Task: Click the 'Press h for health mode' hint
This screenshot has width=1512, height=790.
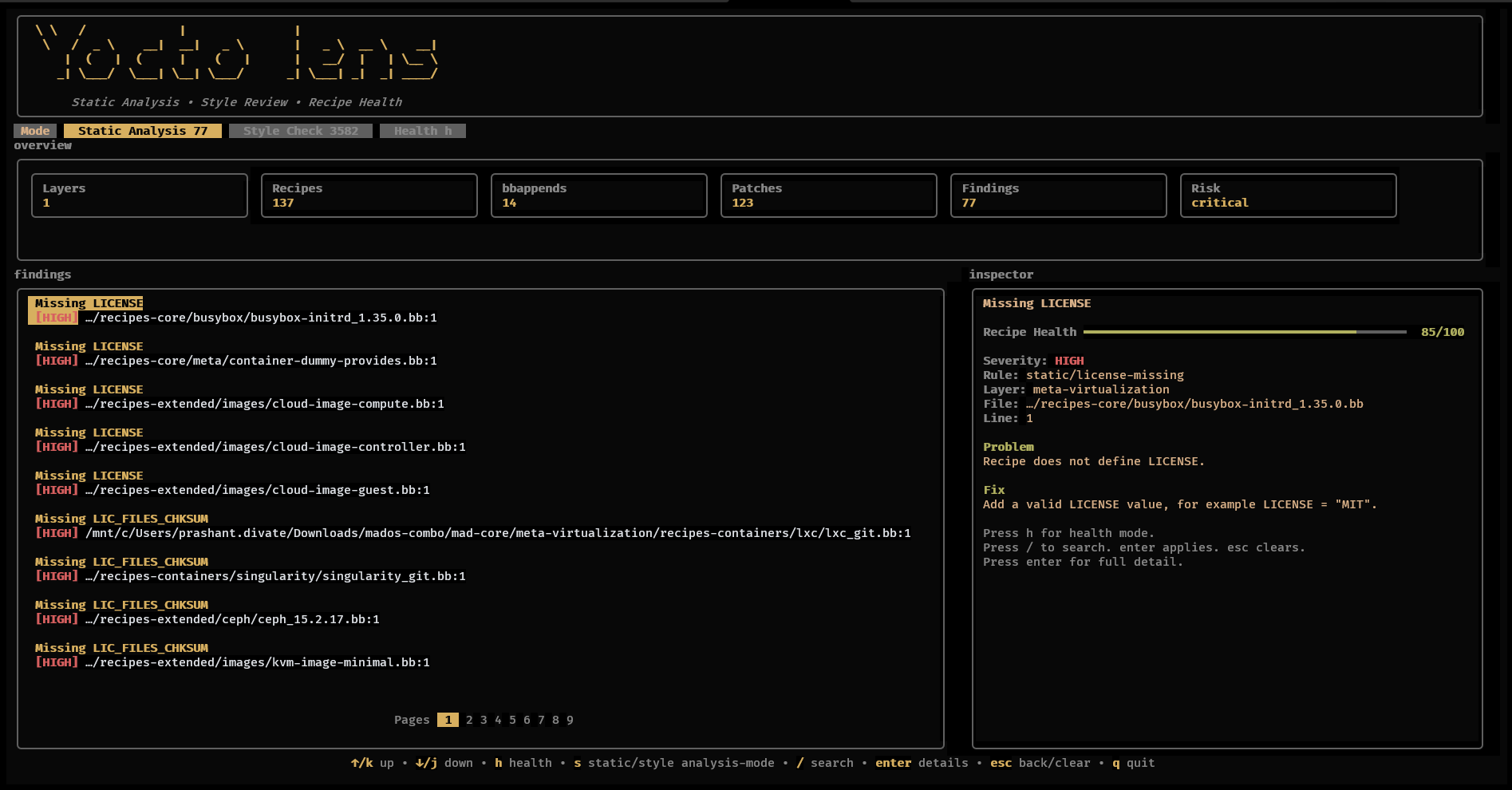Action: (1068, 533)
